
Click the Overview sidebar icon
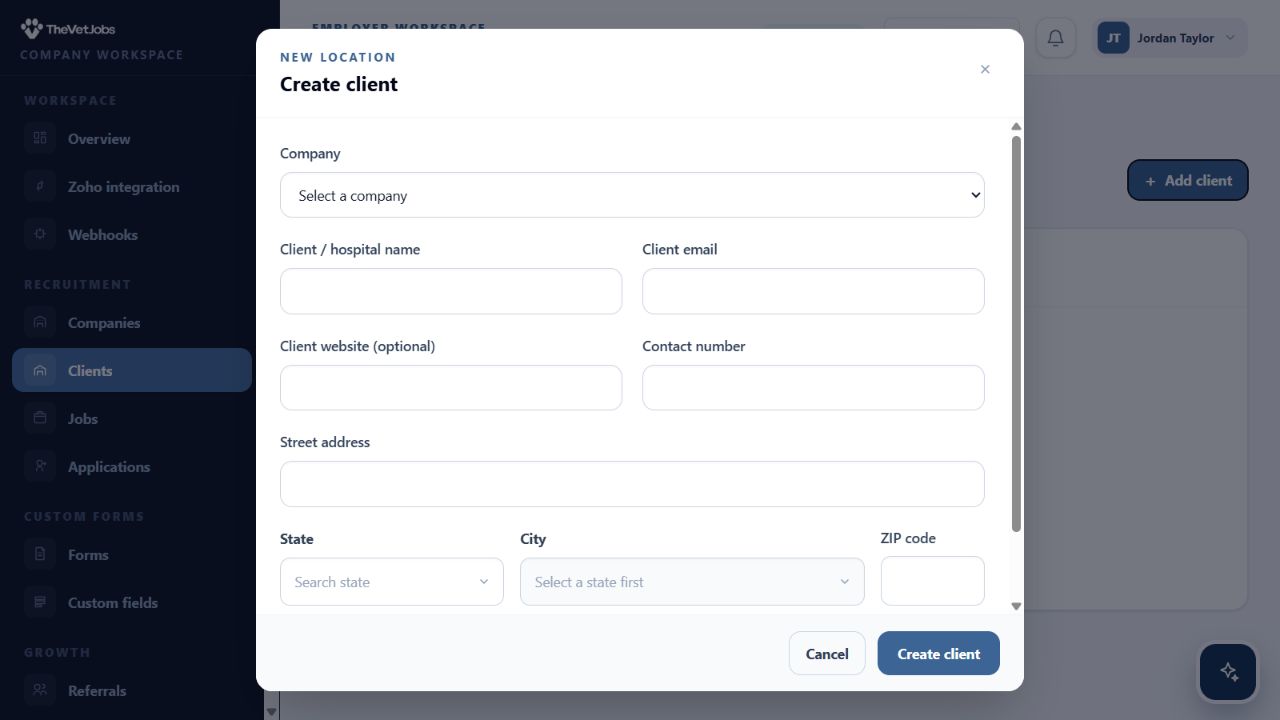[x=40, y=138]
